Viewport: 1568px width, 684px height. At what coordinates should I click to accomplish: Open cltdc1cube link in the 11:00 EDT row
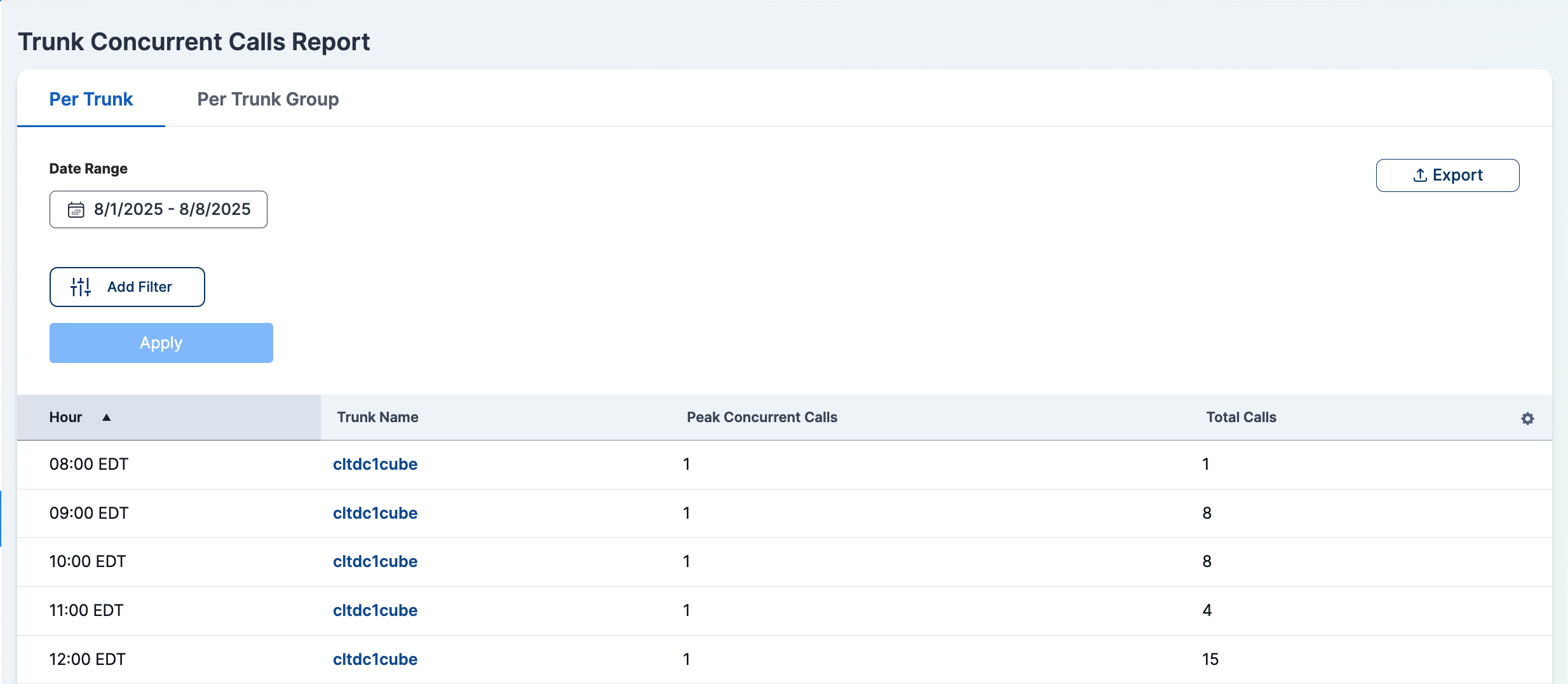tap(375, 610)
